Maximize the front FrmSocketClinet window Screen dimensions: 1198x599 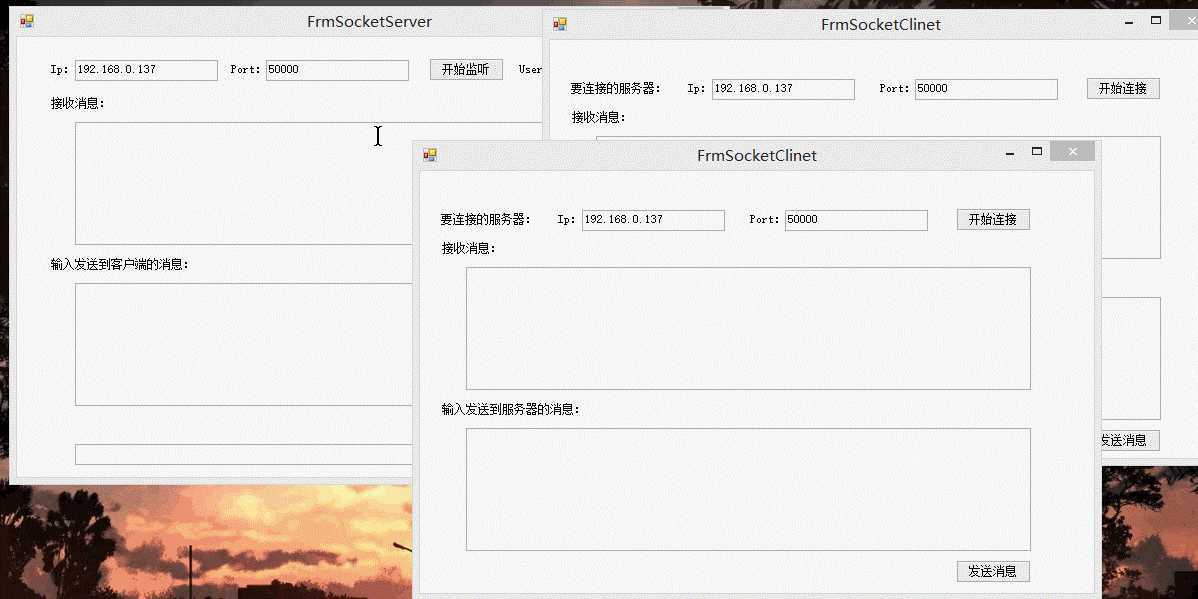pyautogui.click(x=1037, y=152)
